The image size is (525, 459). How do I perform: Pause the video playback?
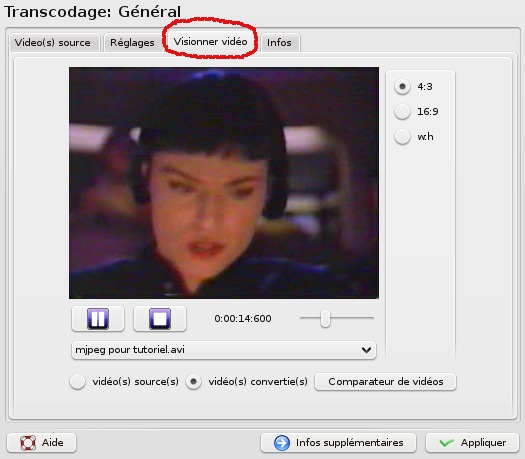[98, 319]
